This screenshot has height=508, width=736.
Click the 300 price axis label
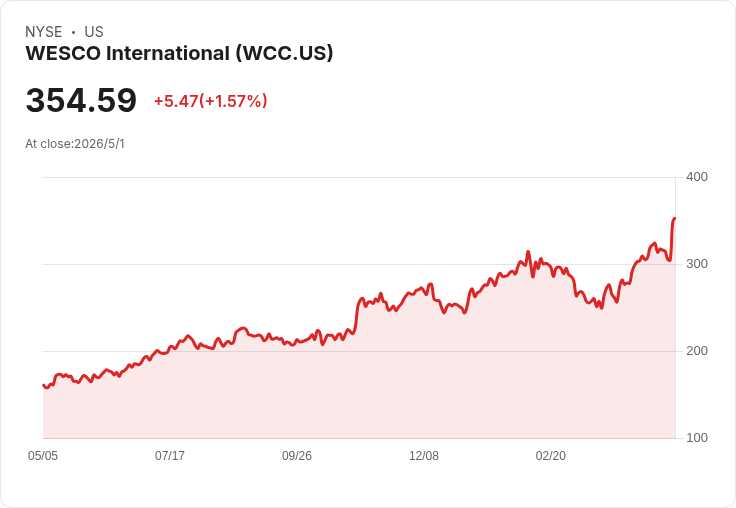tap(697, 264)
